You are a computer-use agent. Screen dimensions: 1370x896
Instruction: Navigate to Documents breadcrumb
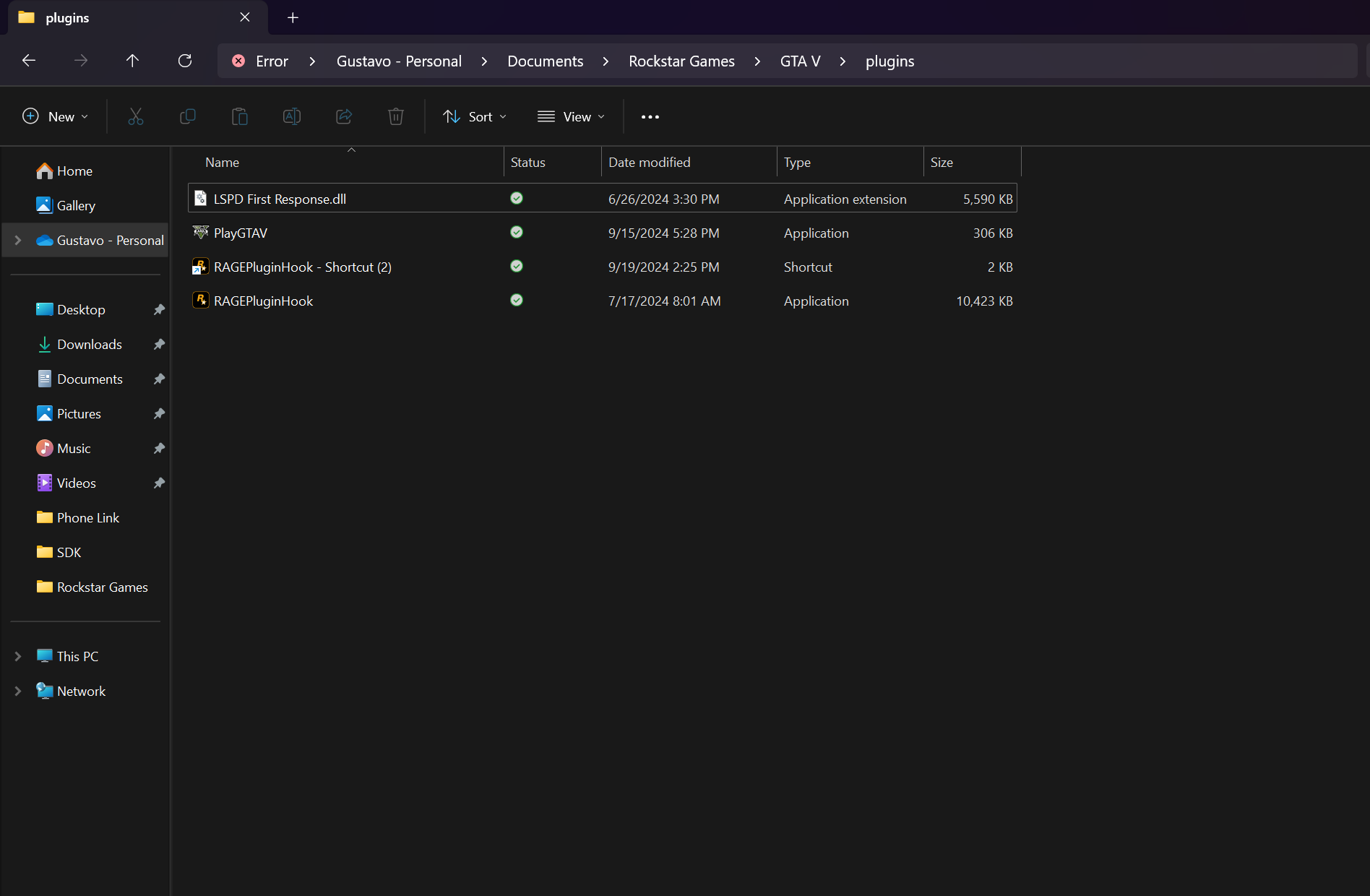point(546,61)
